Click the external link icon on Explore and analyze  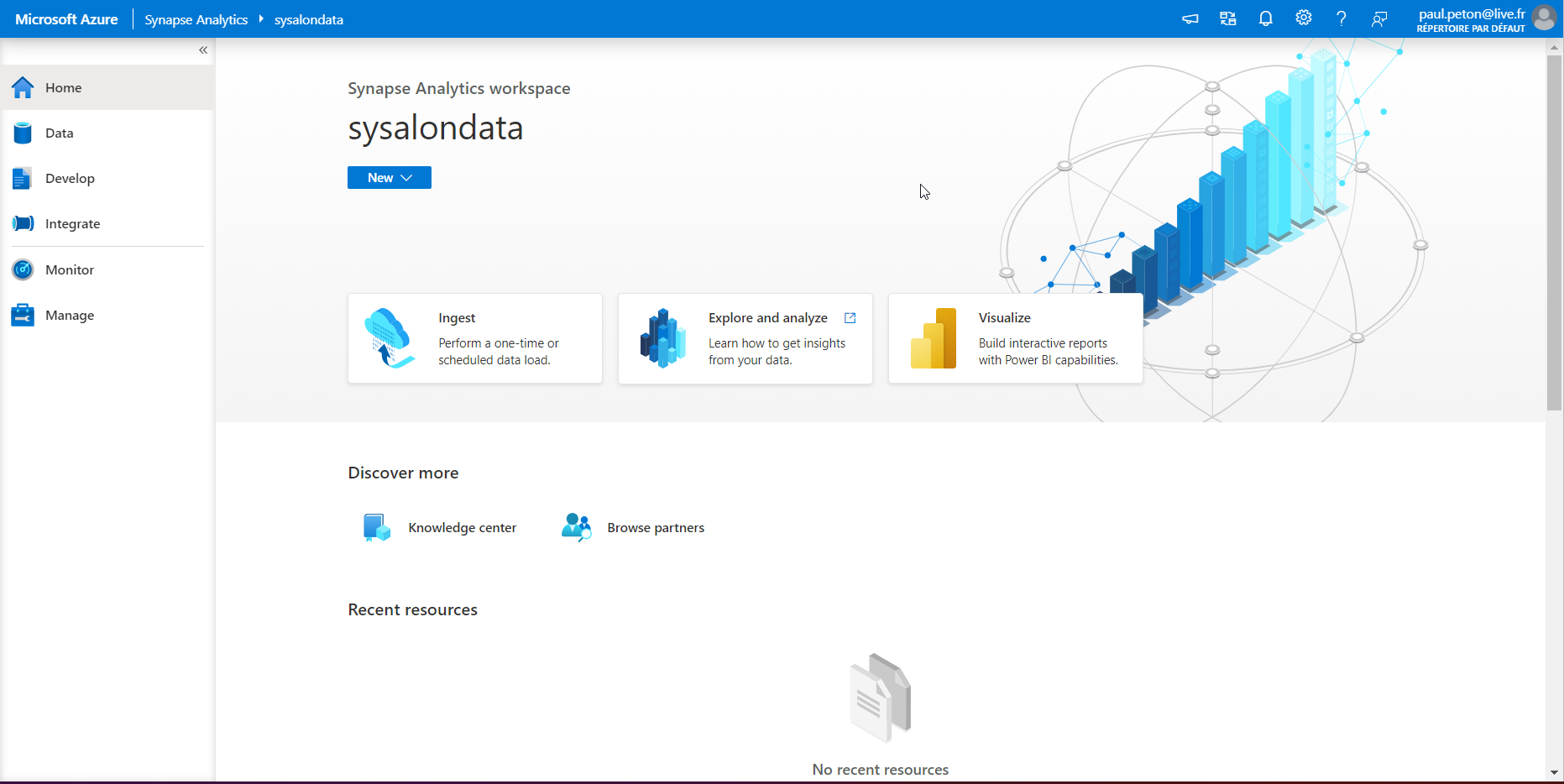850,318
